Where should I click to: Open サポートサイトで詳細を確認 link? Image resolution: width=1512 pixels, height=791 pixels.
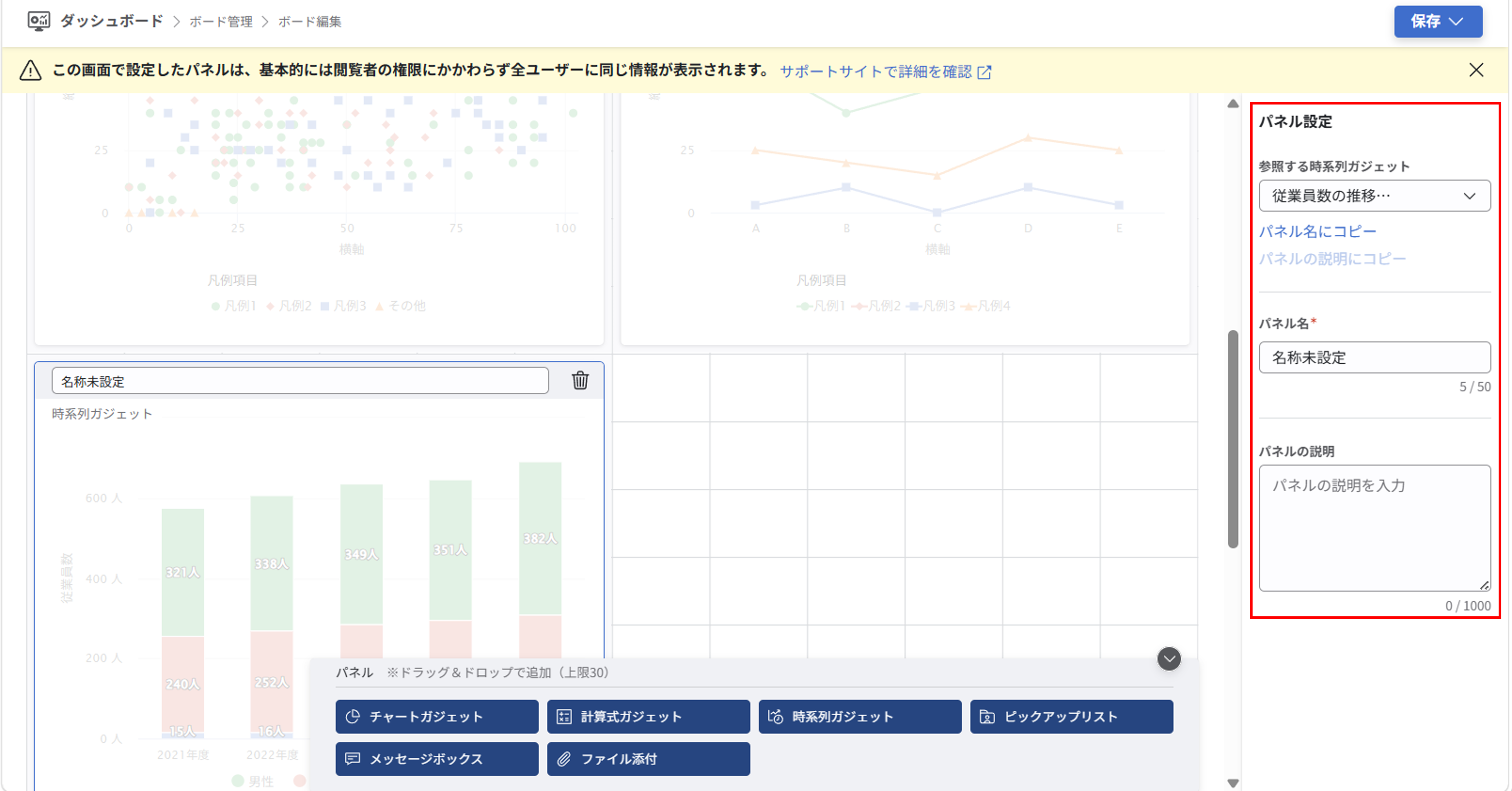click(x=875, y=72)
